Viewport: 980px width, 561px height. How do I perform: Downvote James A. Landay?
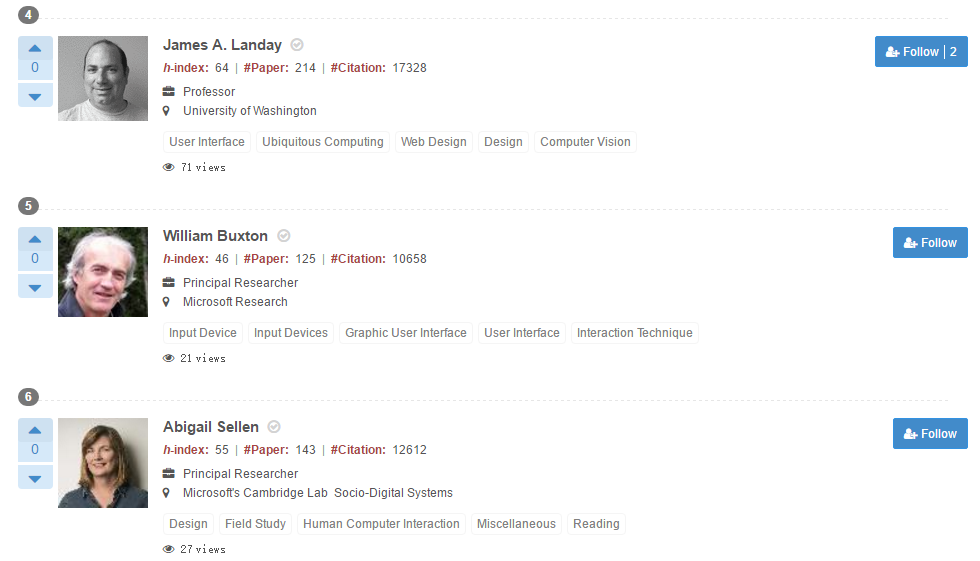(x=35, y=96)
